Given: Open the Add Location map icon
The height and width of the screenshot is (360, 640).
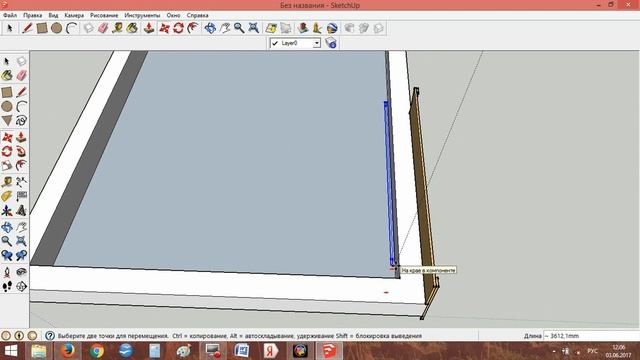Looking at the screenshot, I should click(x=271, y=28).
